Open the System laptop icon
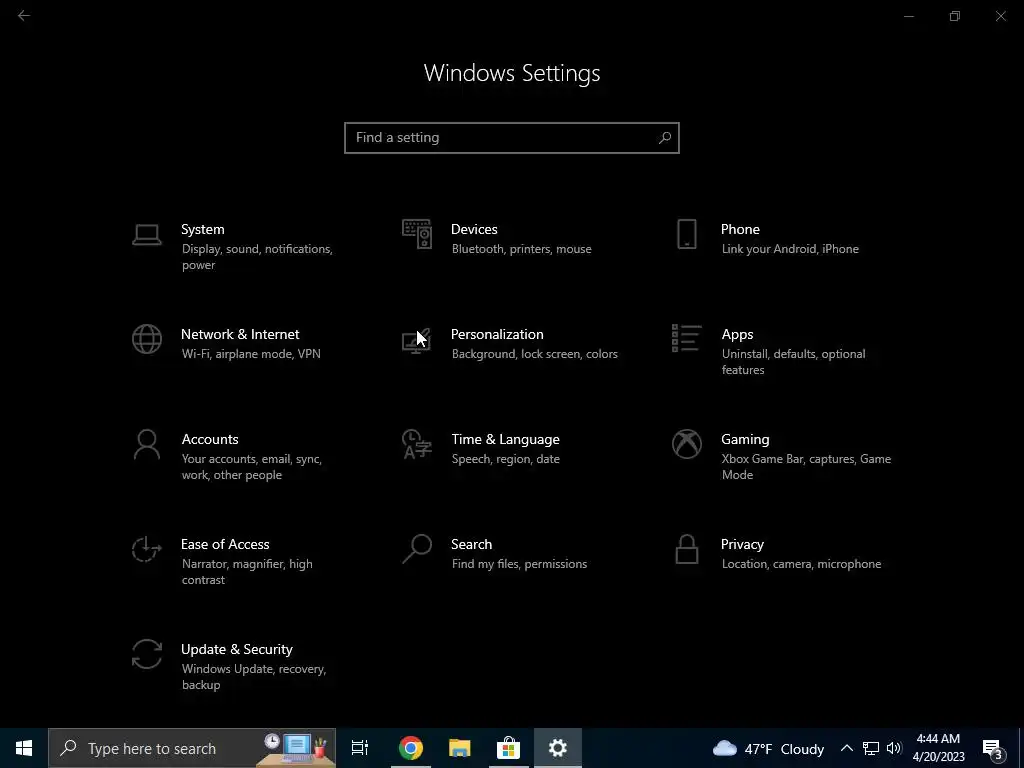 tap(146, 234)
